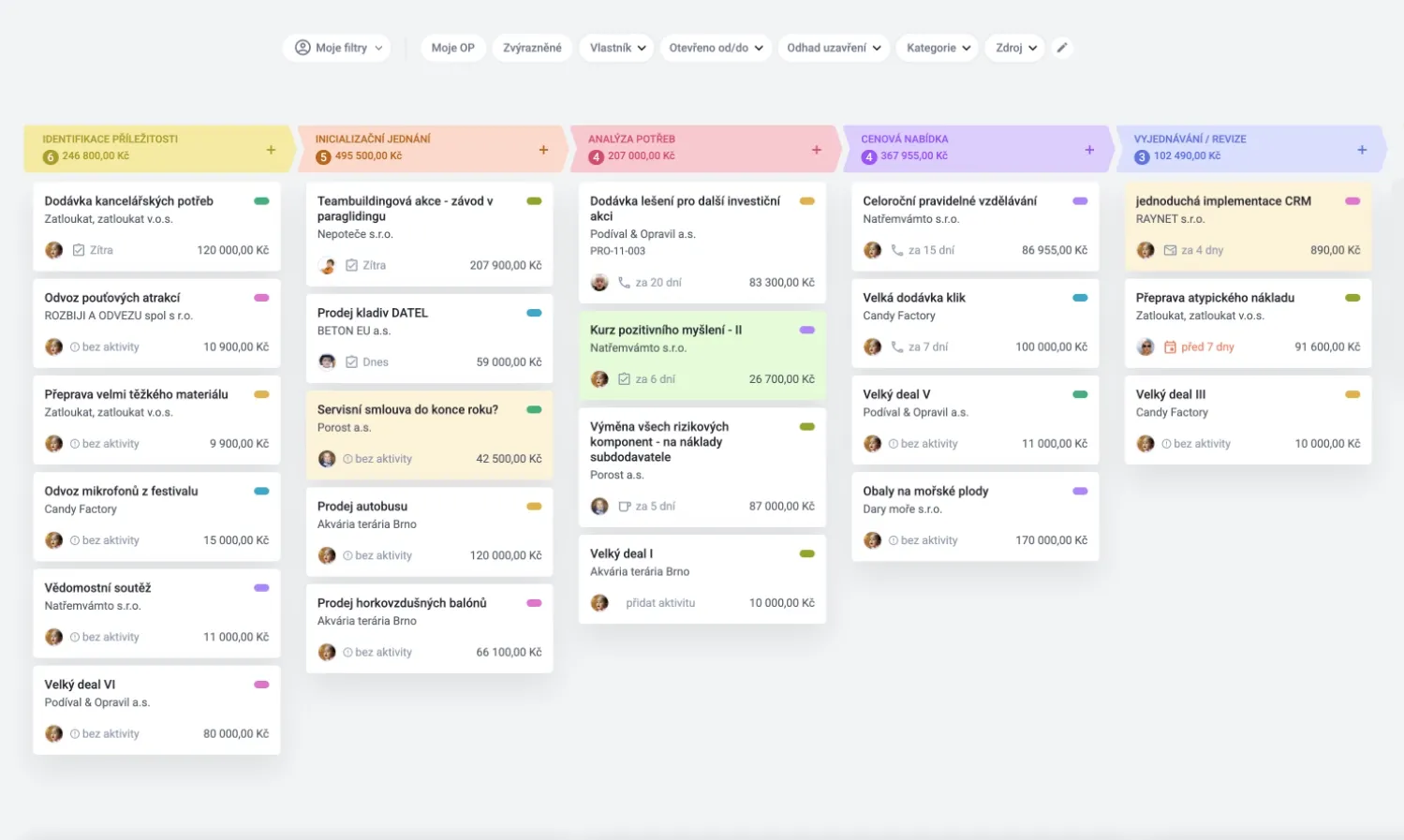The height and width of the screenshot is (840, 1404).
Task: Click plus icon in Vyjednávání / Revize column
Action: pyautogui.click(x=1362, y=150)
